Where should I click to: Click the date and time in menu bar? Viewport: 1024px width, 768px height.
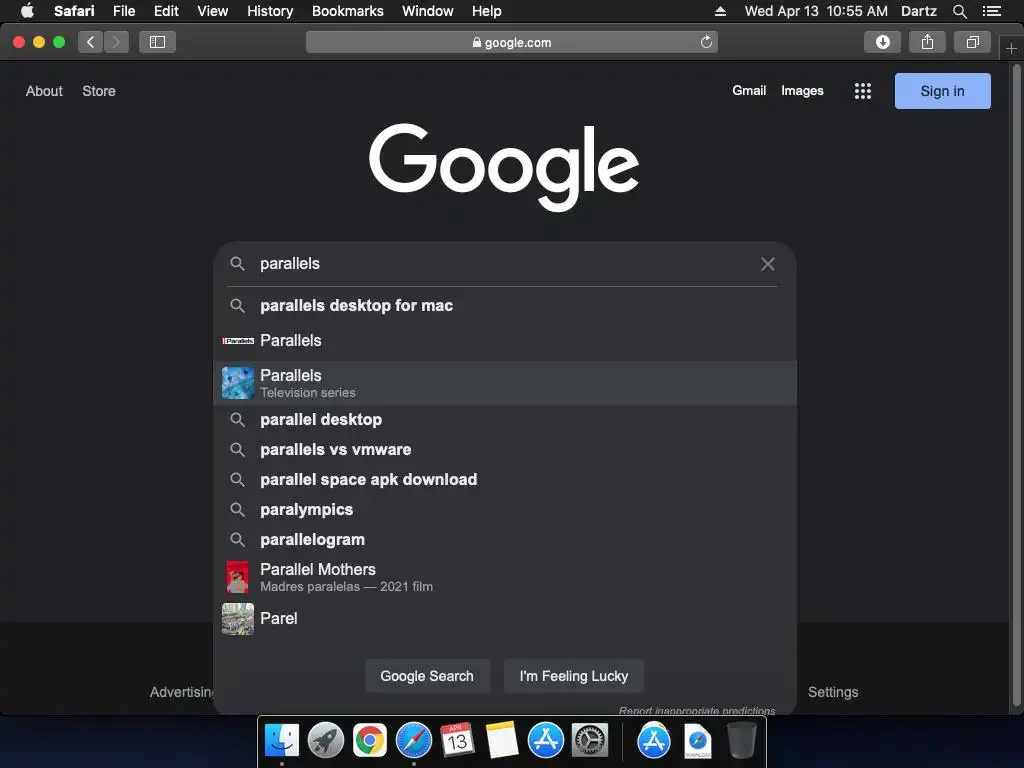click(816, 11)
